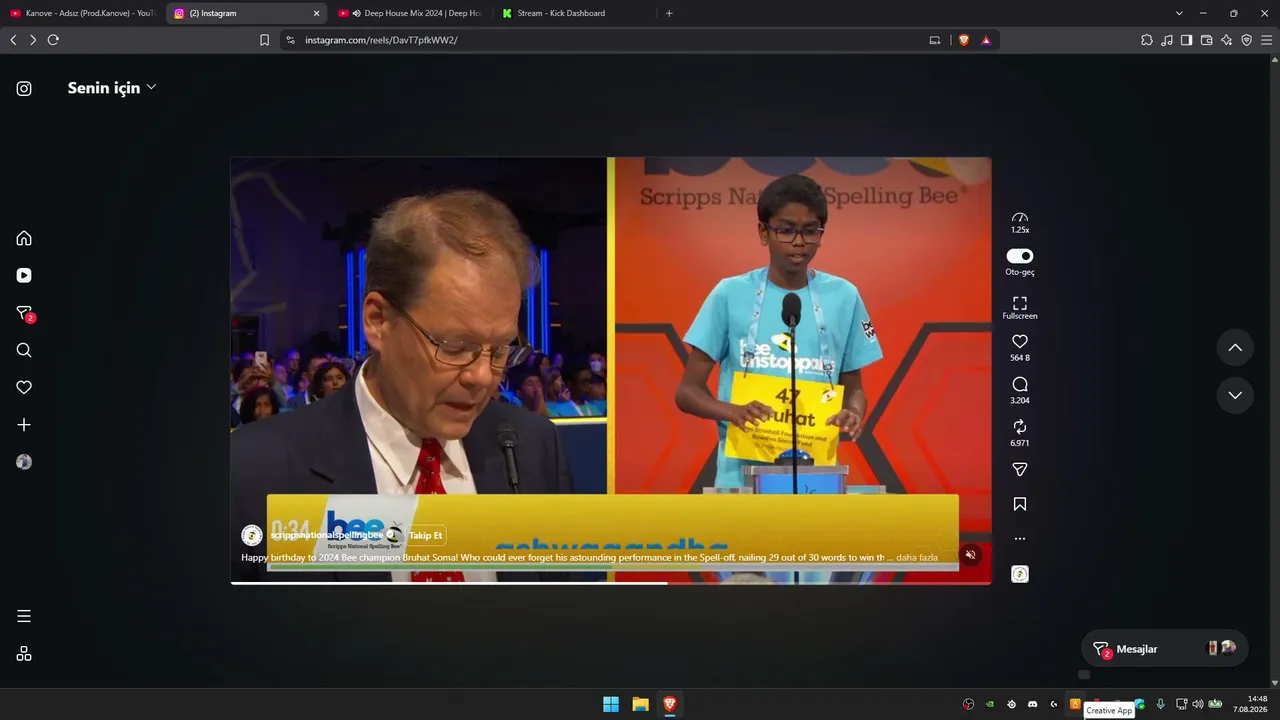This screenshot has height=720, width=1280.
Task: Open the browser main menu
Action: coord(1266,40)
